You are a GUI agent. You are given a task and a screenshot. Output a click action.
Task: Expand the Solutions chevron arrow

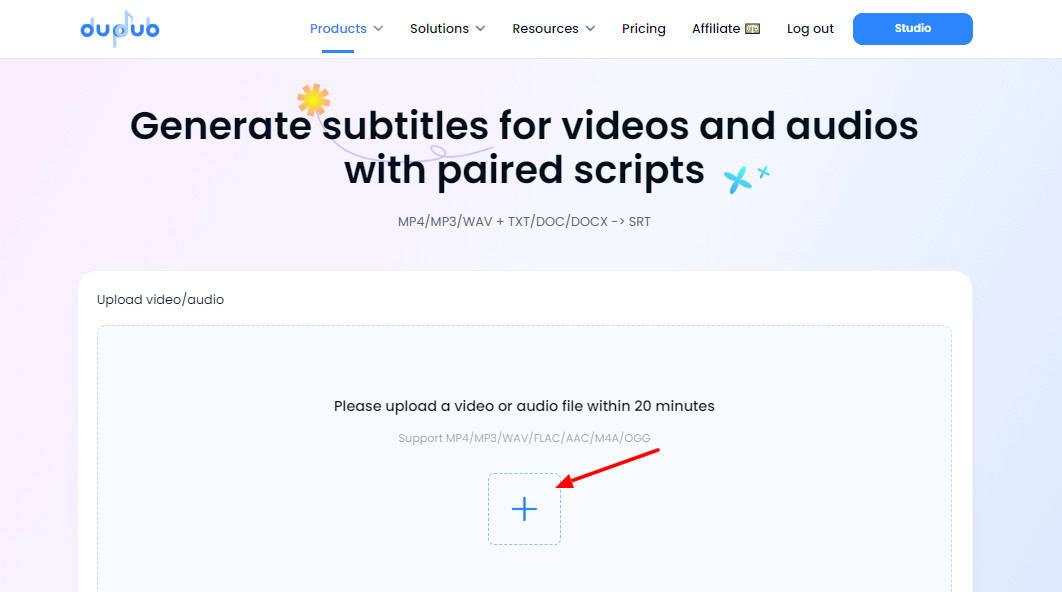pos(480,28)
